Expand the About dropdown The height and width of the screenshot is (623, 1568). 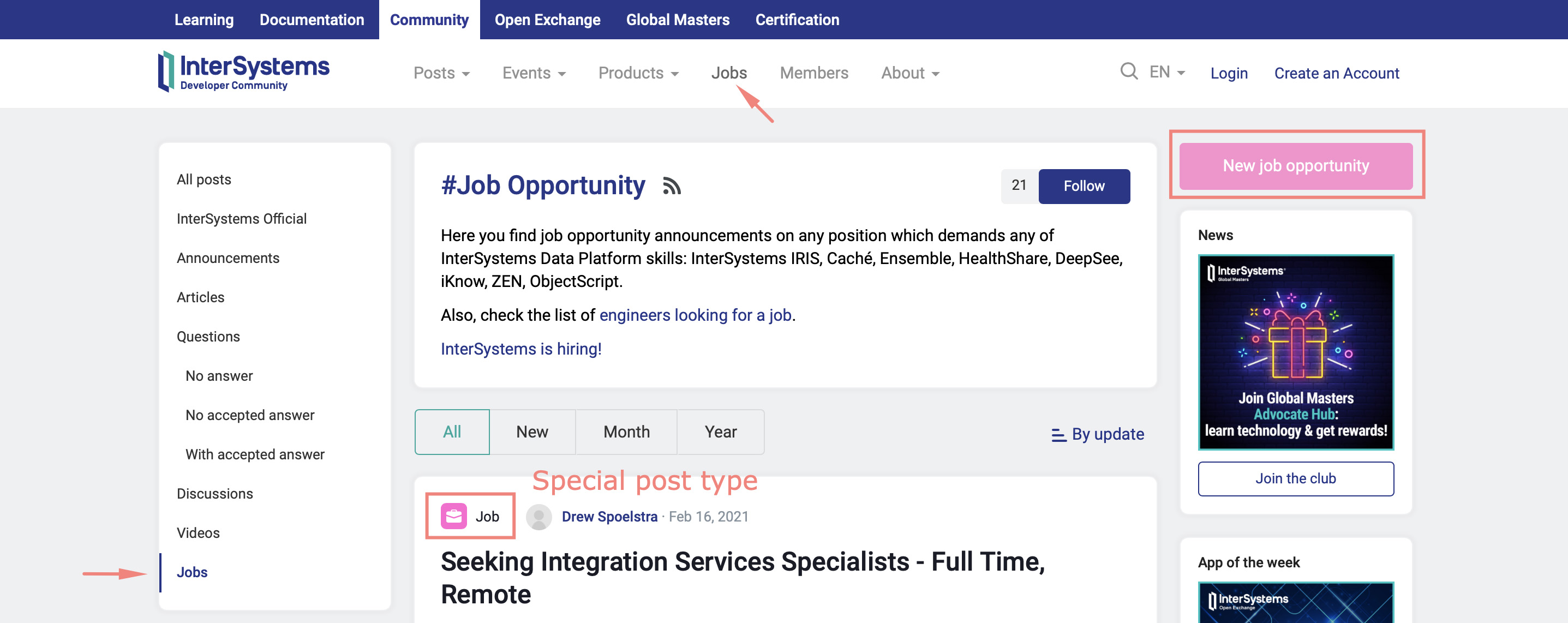click(910, 73)
